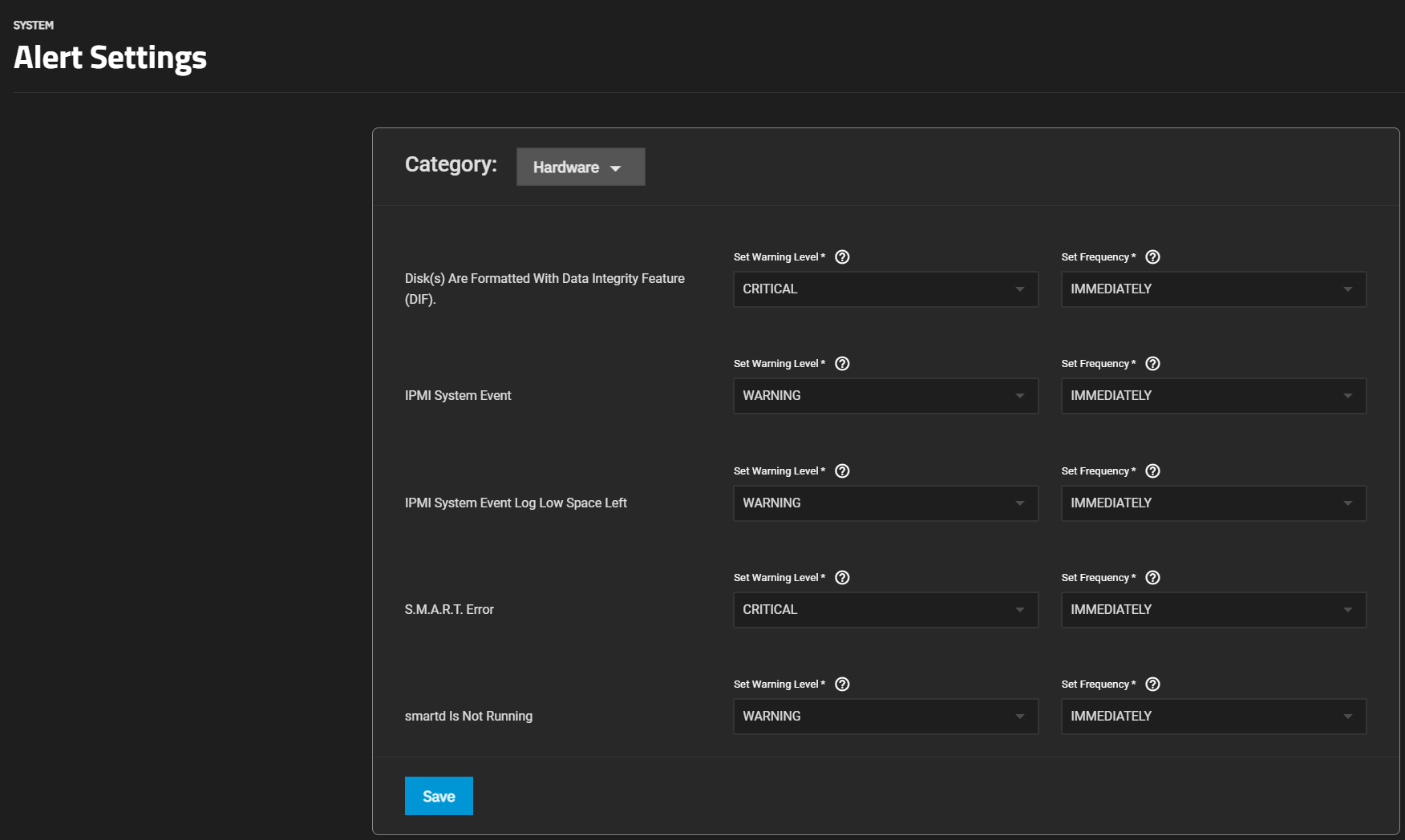The image size is (1405, 840).
Task: View help for smartd Is Not Running Warning Level
Action: [x=842, y=685]
